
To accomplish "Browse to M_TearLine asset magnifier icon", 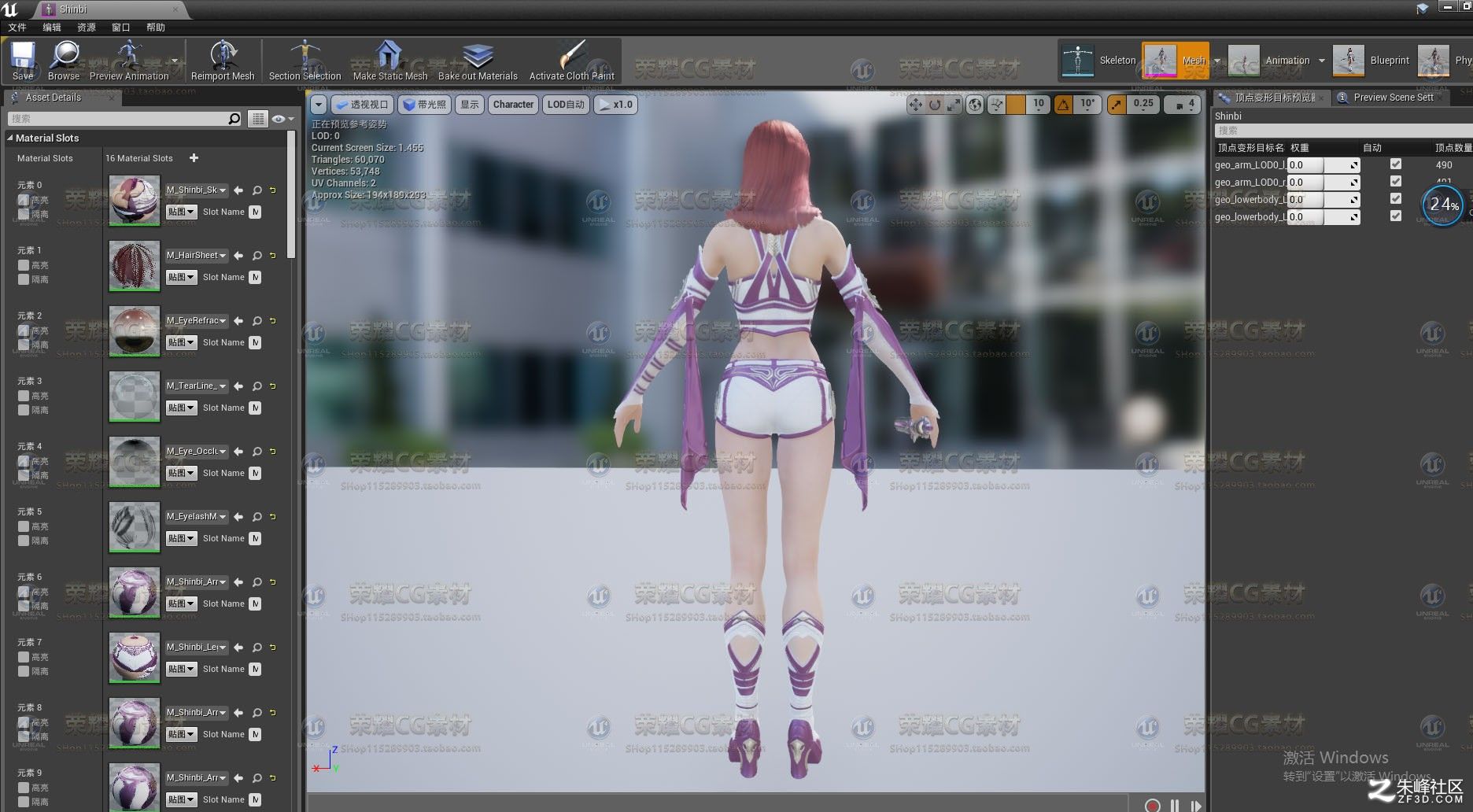I will [257, 386].
